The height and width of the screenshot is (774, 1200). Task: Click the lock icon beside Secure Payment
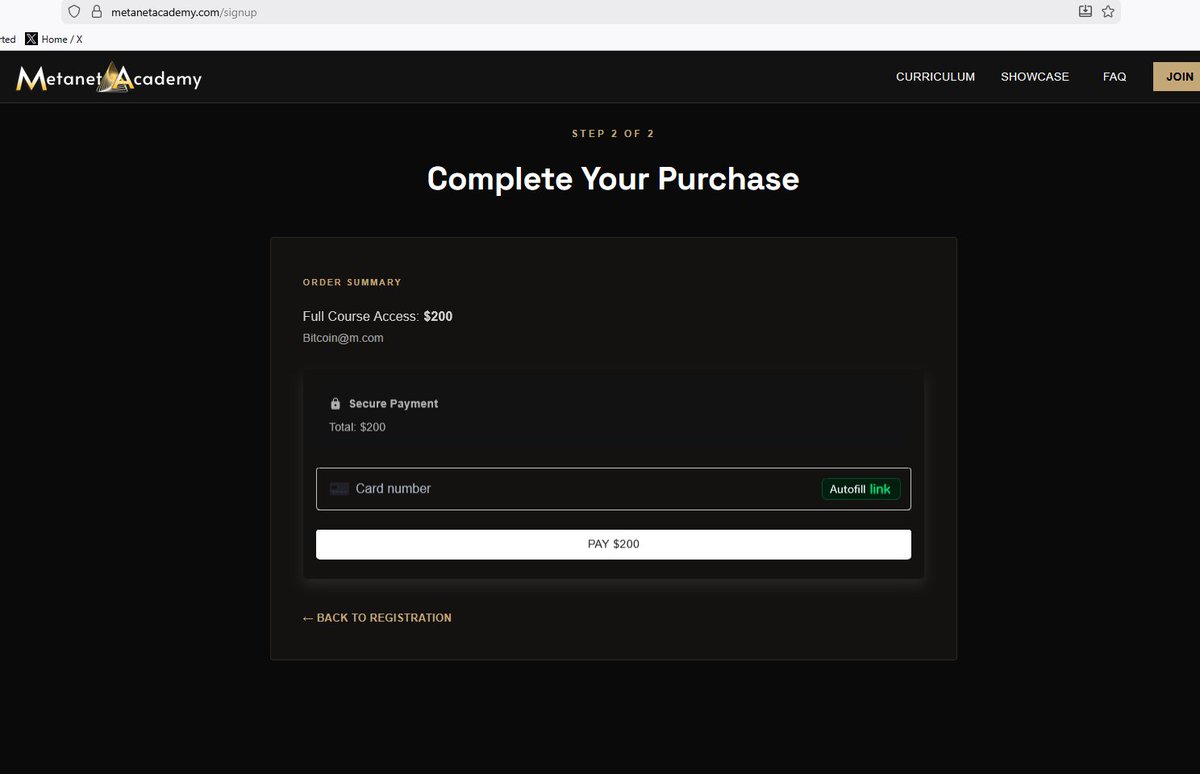tap(335, 404)
